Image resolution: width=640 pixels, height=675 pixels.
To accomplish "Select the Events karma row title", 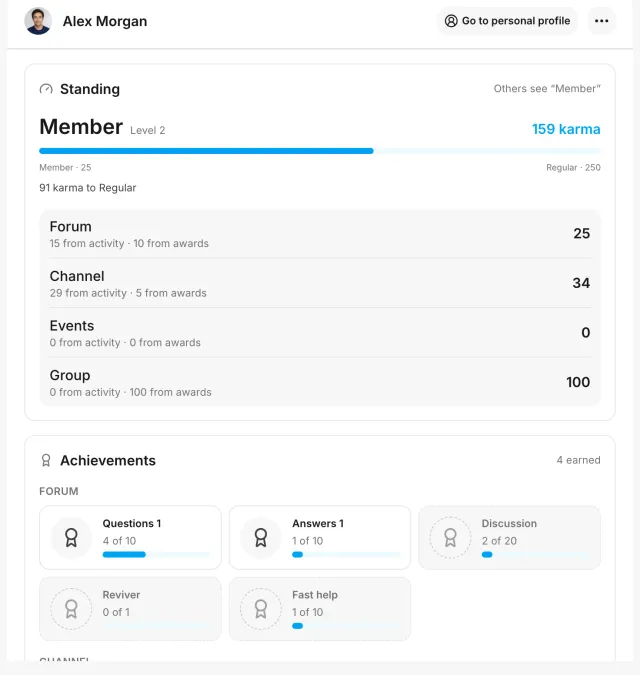I will (x=72, y=326).
